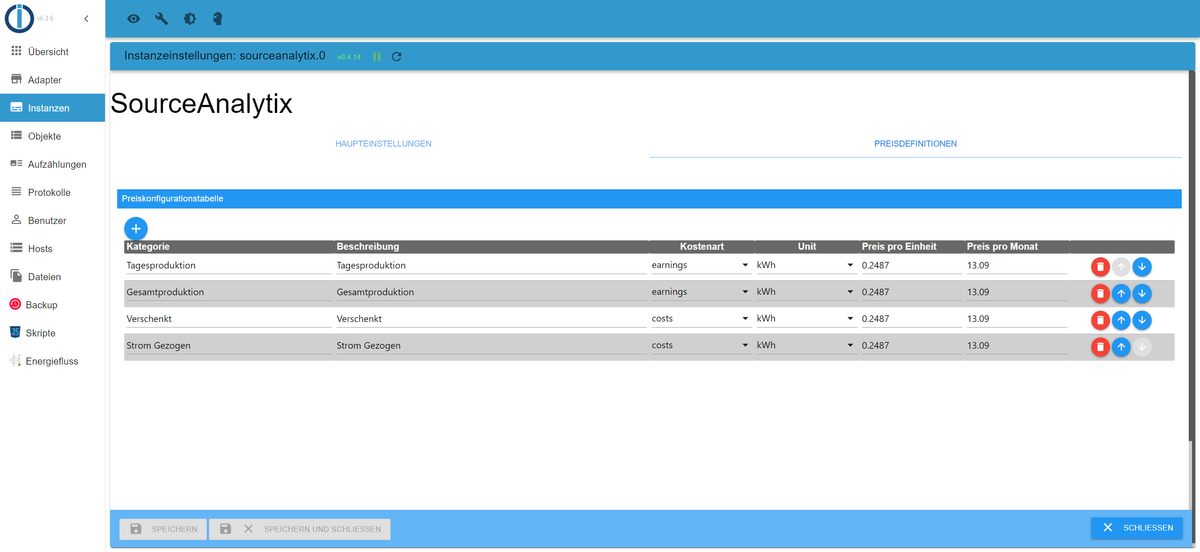Open Unit dropdown for Strom Gezogen
This screenshot has height=552, width=1200.
click(x=805, y=345)
